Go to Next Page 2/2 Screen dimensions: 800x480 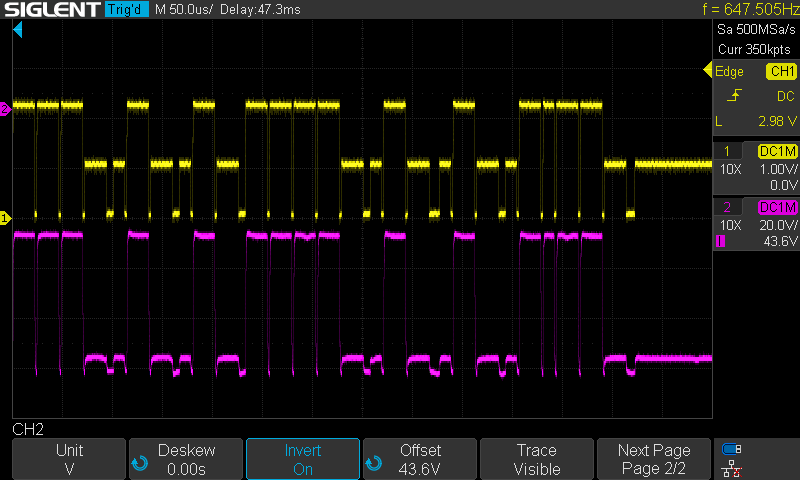tap(654, 459)
